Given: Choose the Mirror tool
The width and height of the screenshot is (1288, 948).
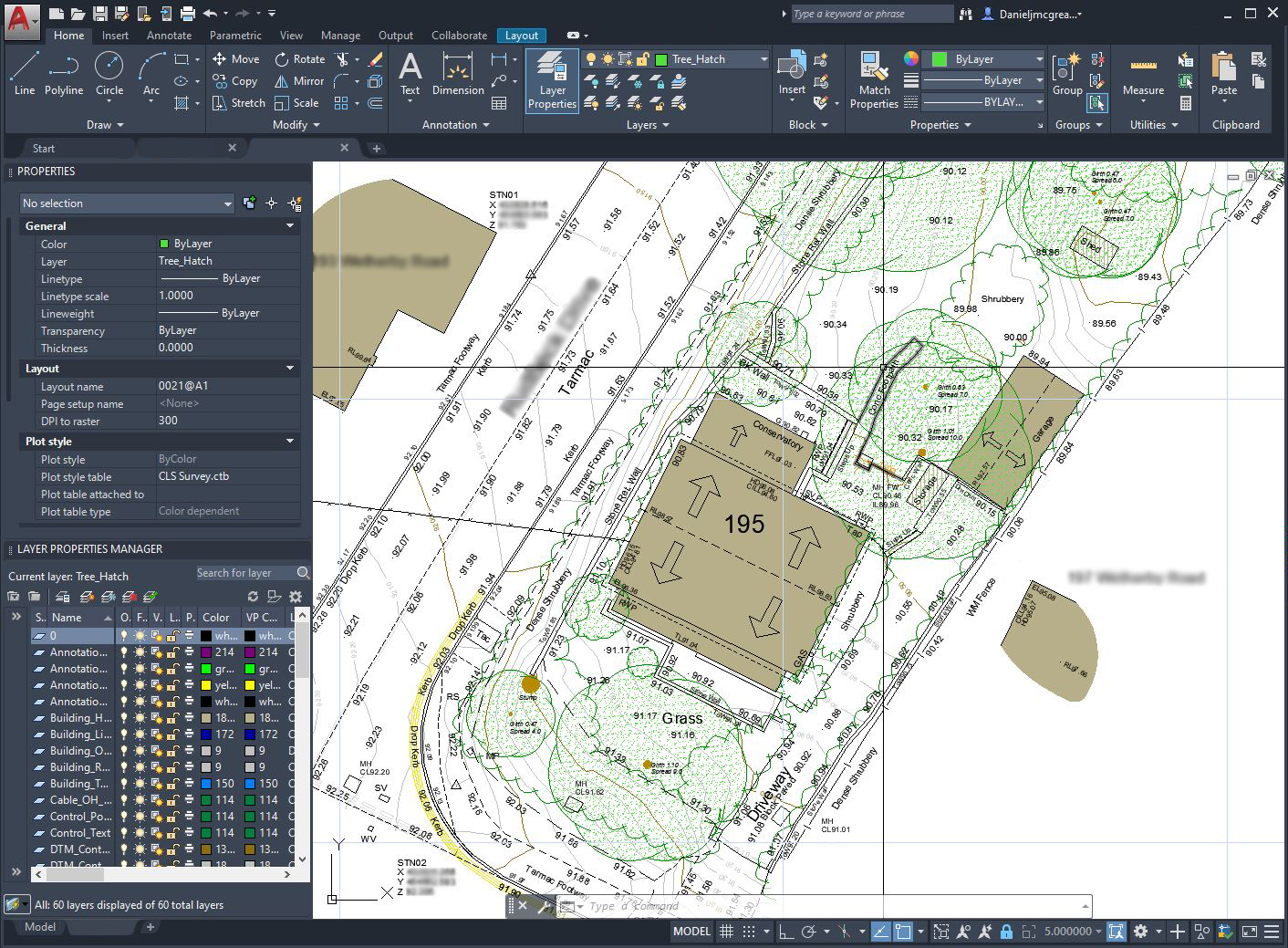Looking at the screenshot, I should [300, 81].
